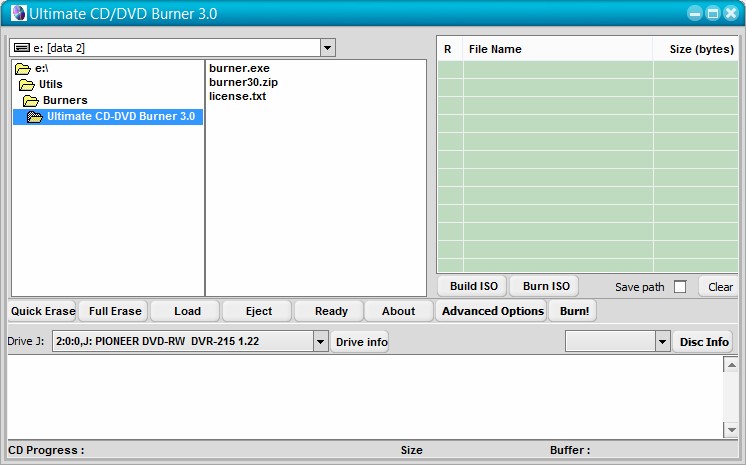Click the app disc icon in title bar
The width and height of the screenshot is (746, 465).
pyautogui.click(x=19, y=13)
